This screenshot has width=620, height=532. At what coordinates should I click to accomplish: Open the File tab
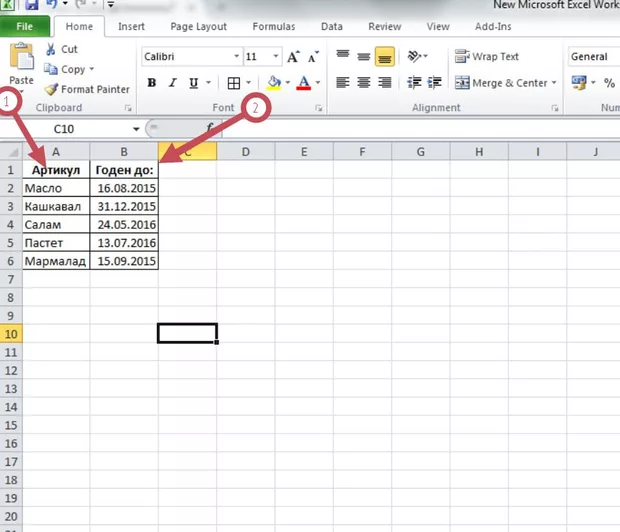point(25,27)
